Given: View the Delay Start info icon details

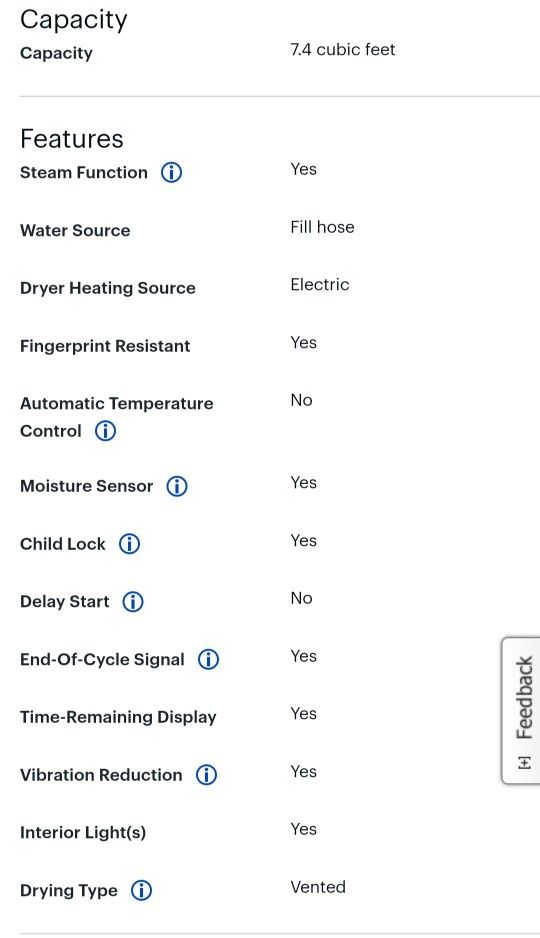Looking at the screenshot, I should pos(133,602).
